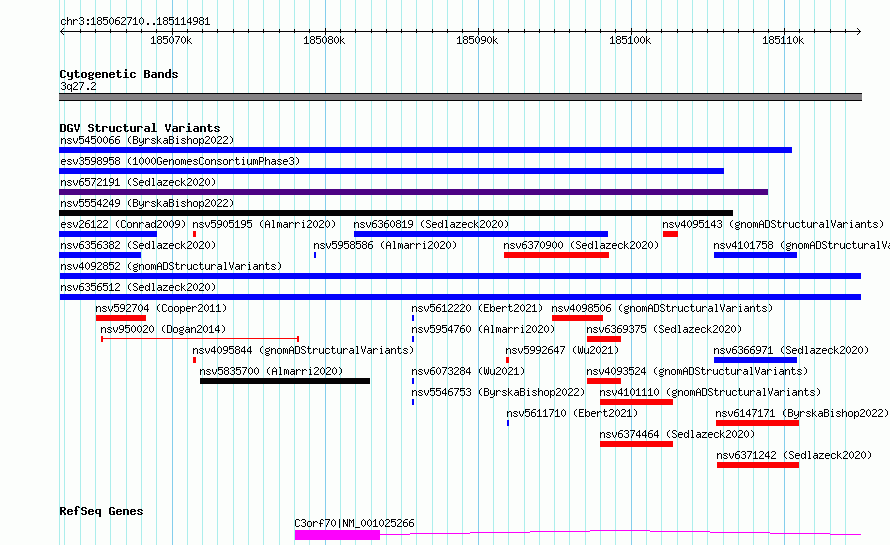Open nsv4095844 gnomADStructuralVariants label
This screenshot has height=545, width=890.
[303, 350]
